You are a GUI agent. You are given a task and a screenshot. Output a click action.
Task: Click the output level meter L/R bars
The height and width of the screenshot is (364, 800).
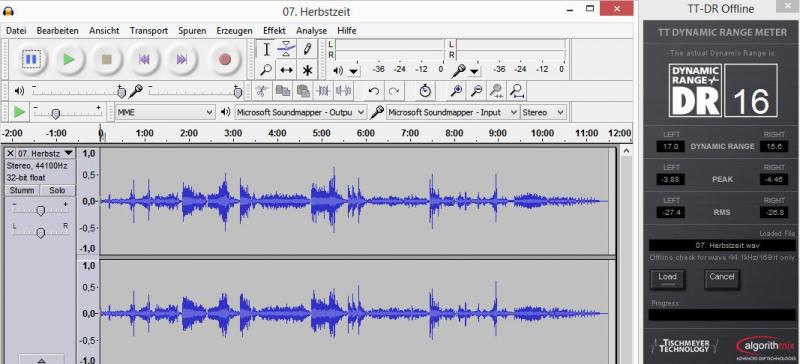[389, 50]
